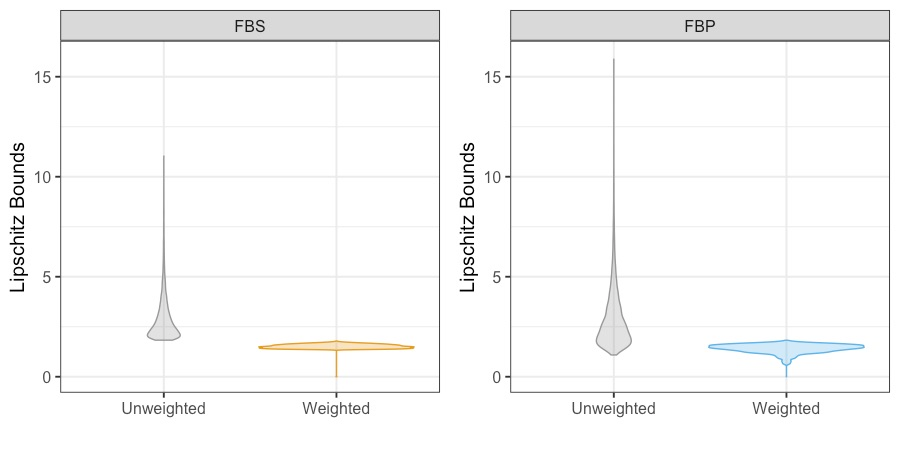Select the blue Weighted violin in FBP panel
Viewport: 900px width, 450px height.
coord(786,347)
